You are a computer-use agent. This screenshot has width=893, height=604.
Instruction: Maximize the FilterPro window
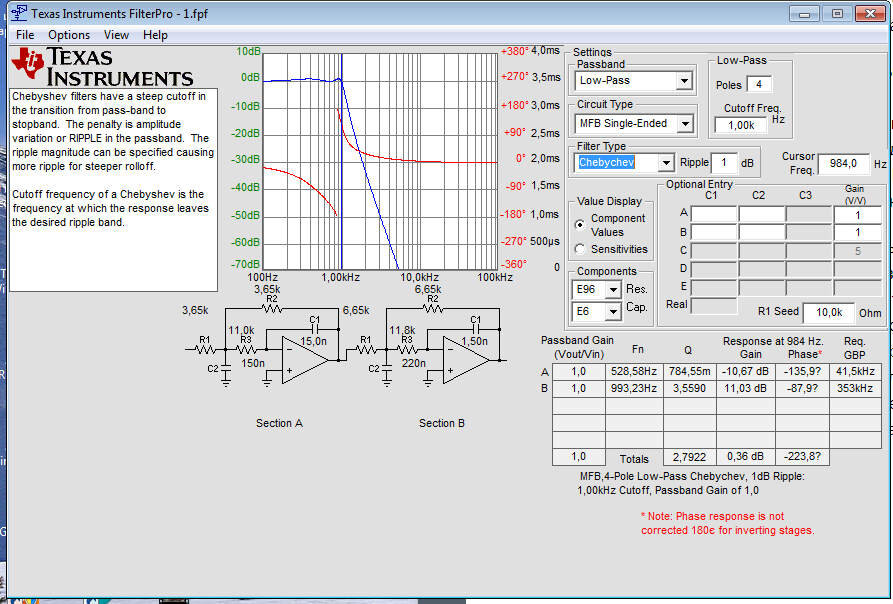coord(837,14)
